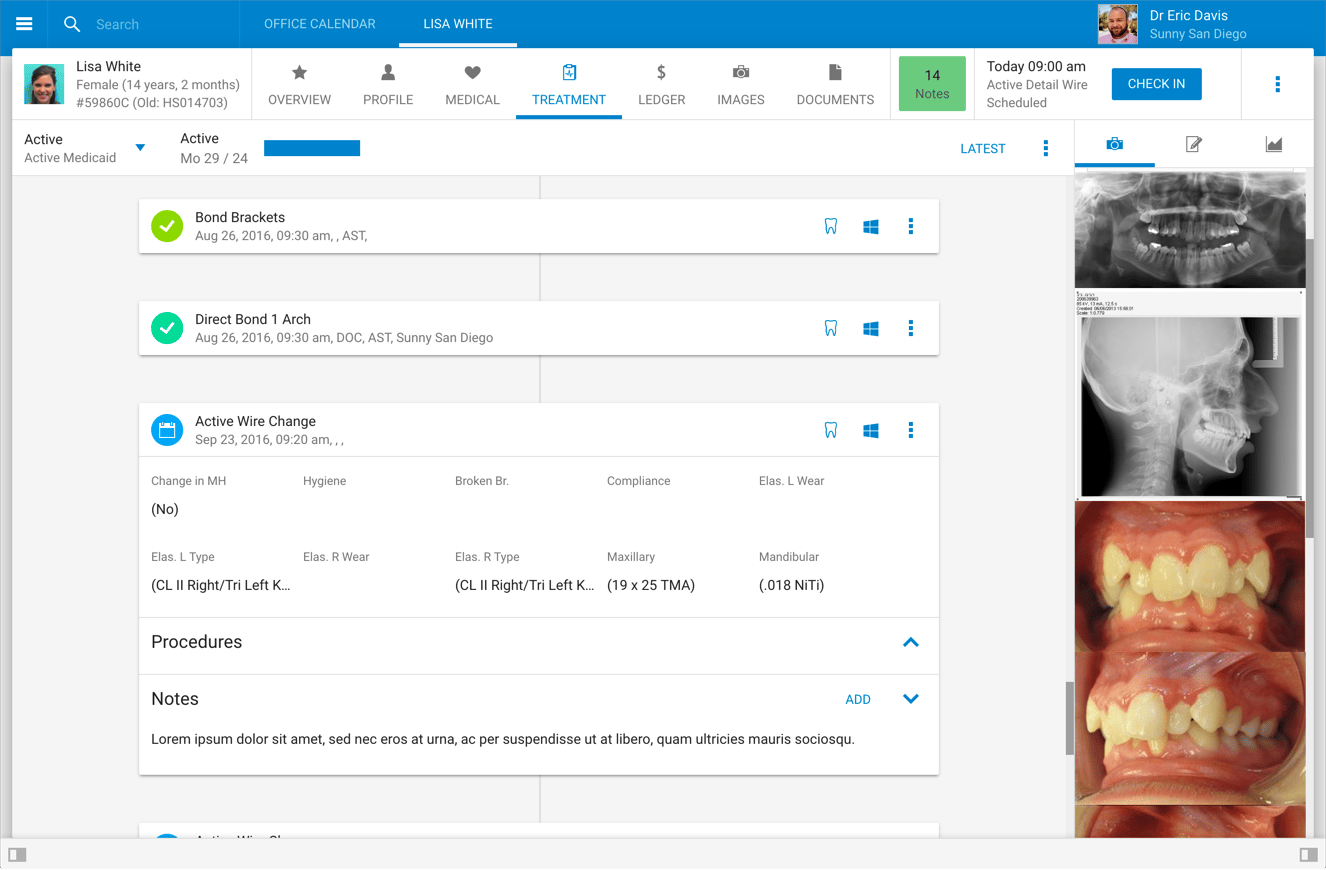This screenshot has height=870, width=1326.
Task: Select the Lisa White tab
Action: click(x=458, y=24)
